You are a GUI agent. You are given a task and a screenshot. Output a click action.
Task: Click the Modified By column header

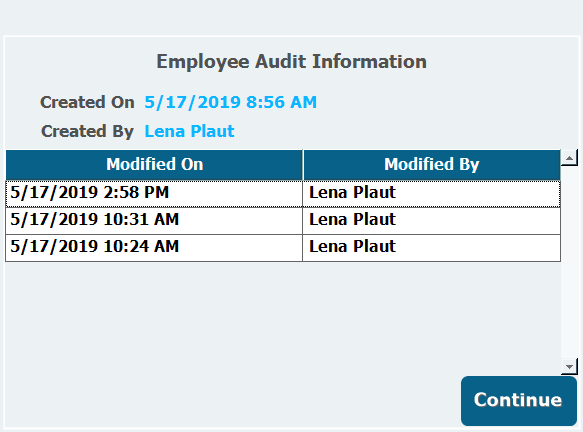(x=432, y=165)
